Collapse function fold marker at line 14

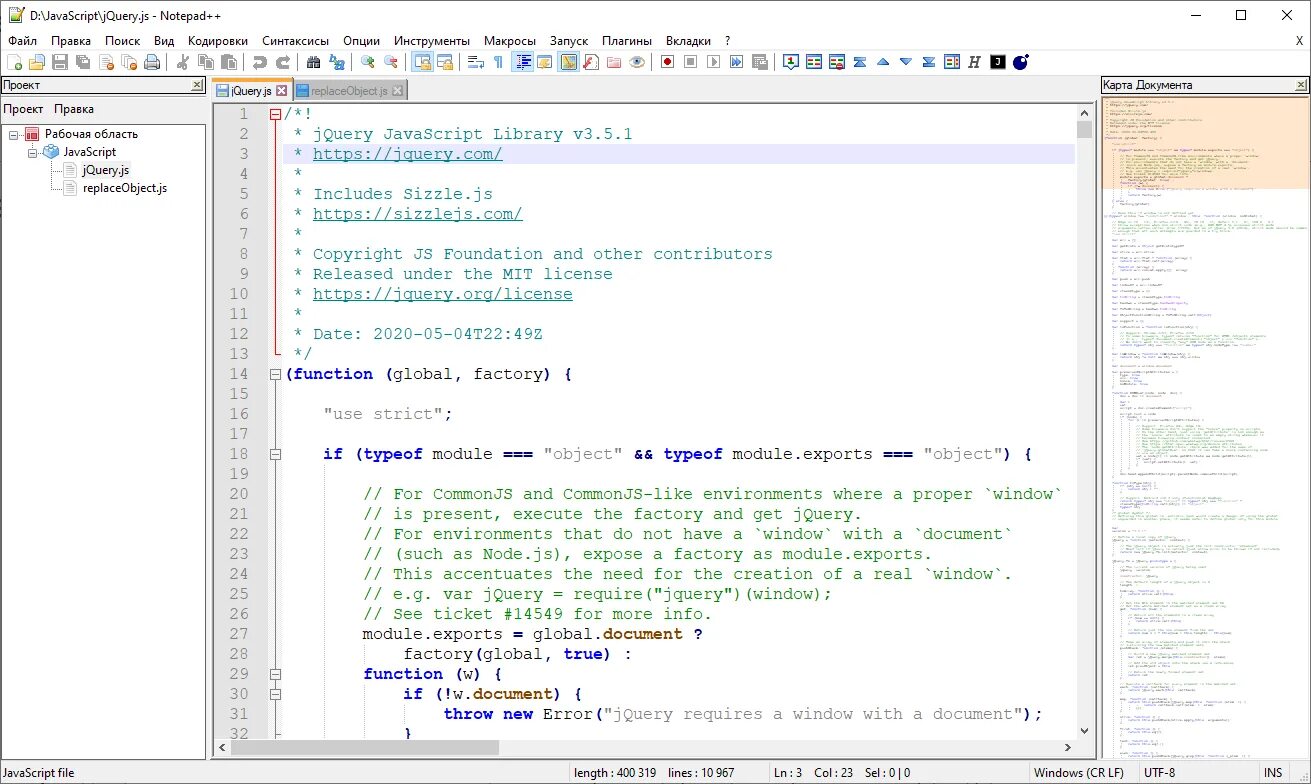[x=276, y=374]
